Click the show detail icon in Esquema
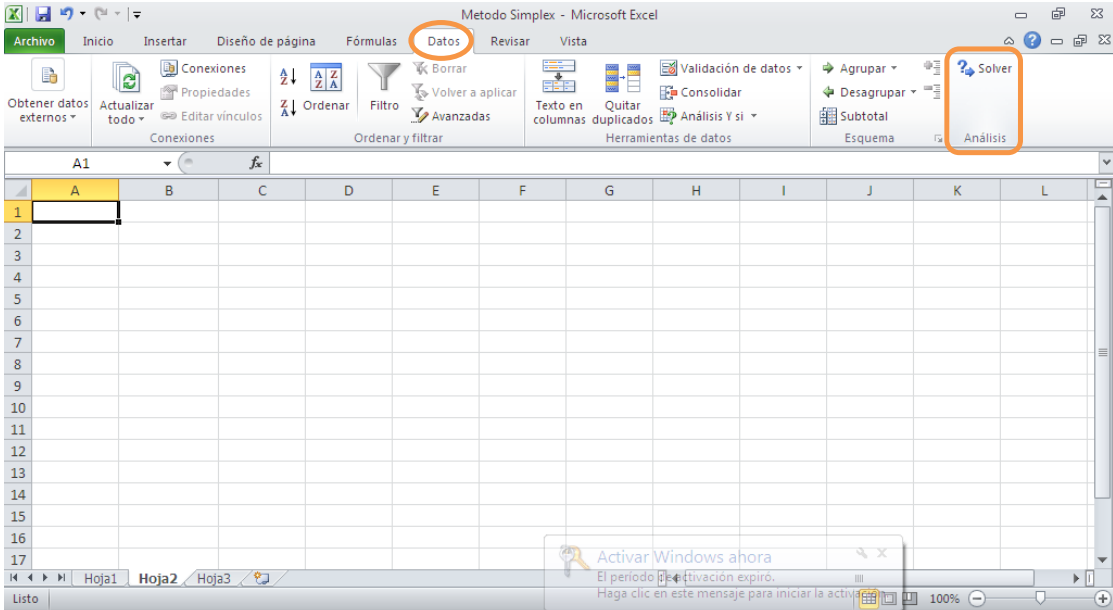Image resolution: width=1113 pixels, height=610 pixels. click(932, 67)
